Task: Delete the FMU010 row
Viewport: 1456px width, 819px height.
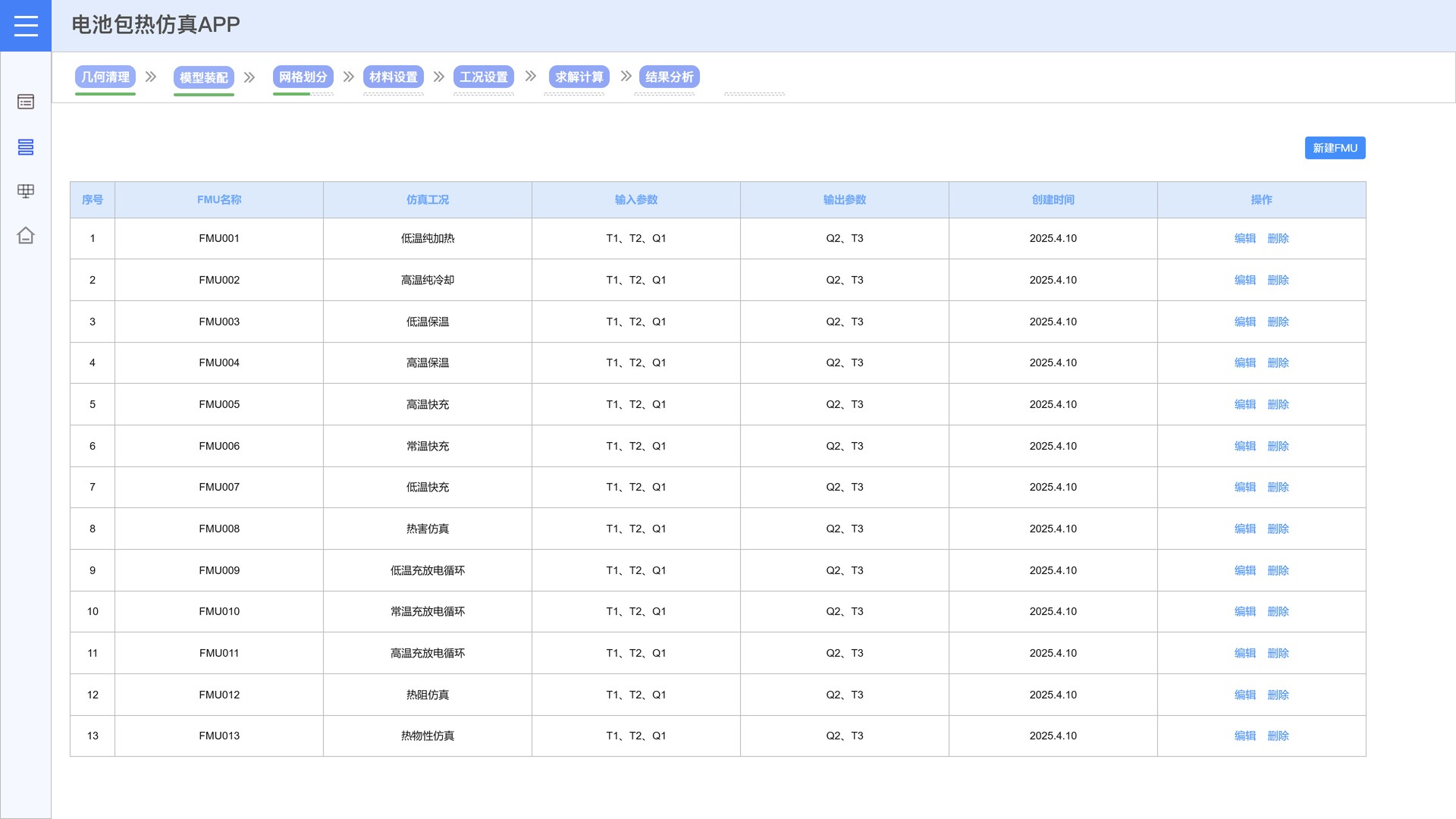Action: 1279,612
